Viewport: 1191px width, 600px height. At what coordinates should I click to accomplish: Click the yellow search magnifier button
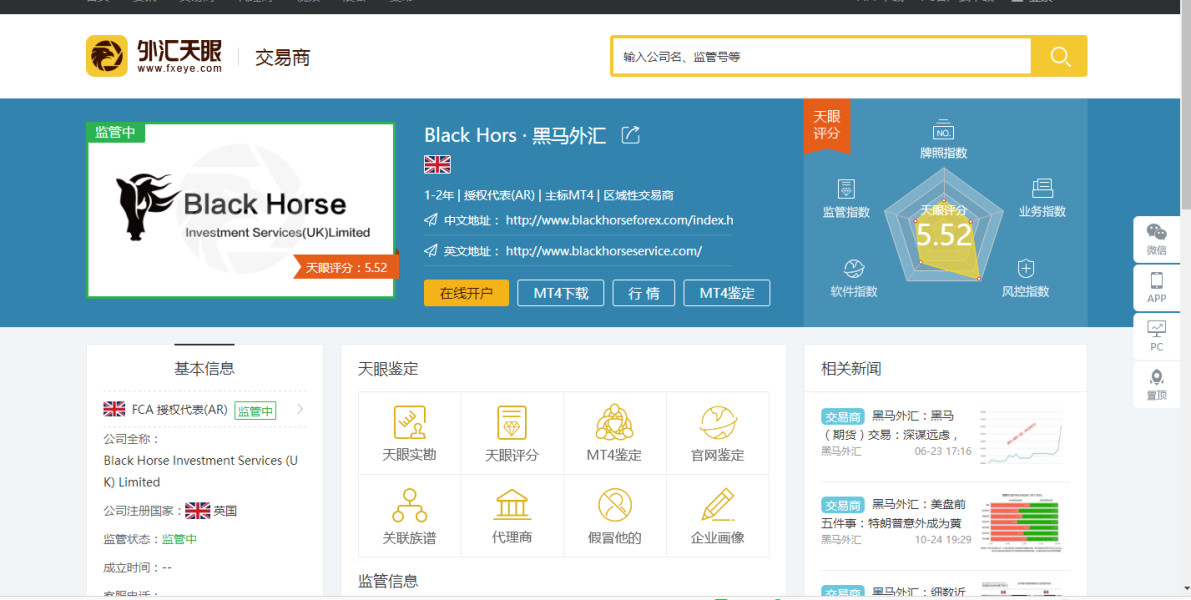point(1059,56)
